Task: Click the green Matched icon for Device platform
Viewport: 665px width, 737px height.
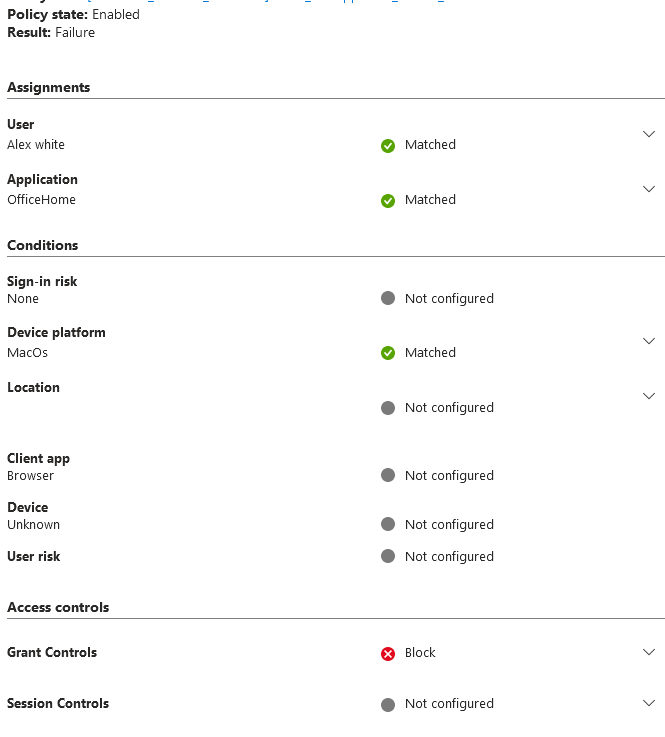Action: [388, 353]
